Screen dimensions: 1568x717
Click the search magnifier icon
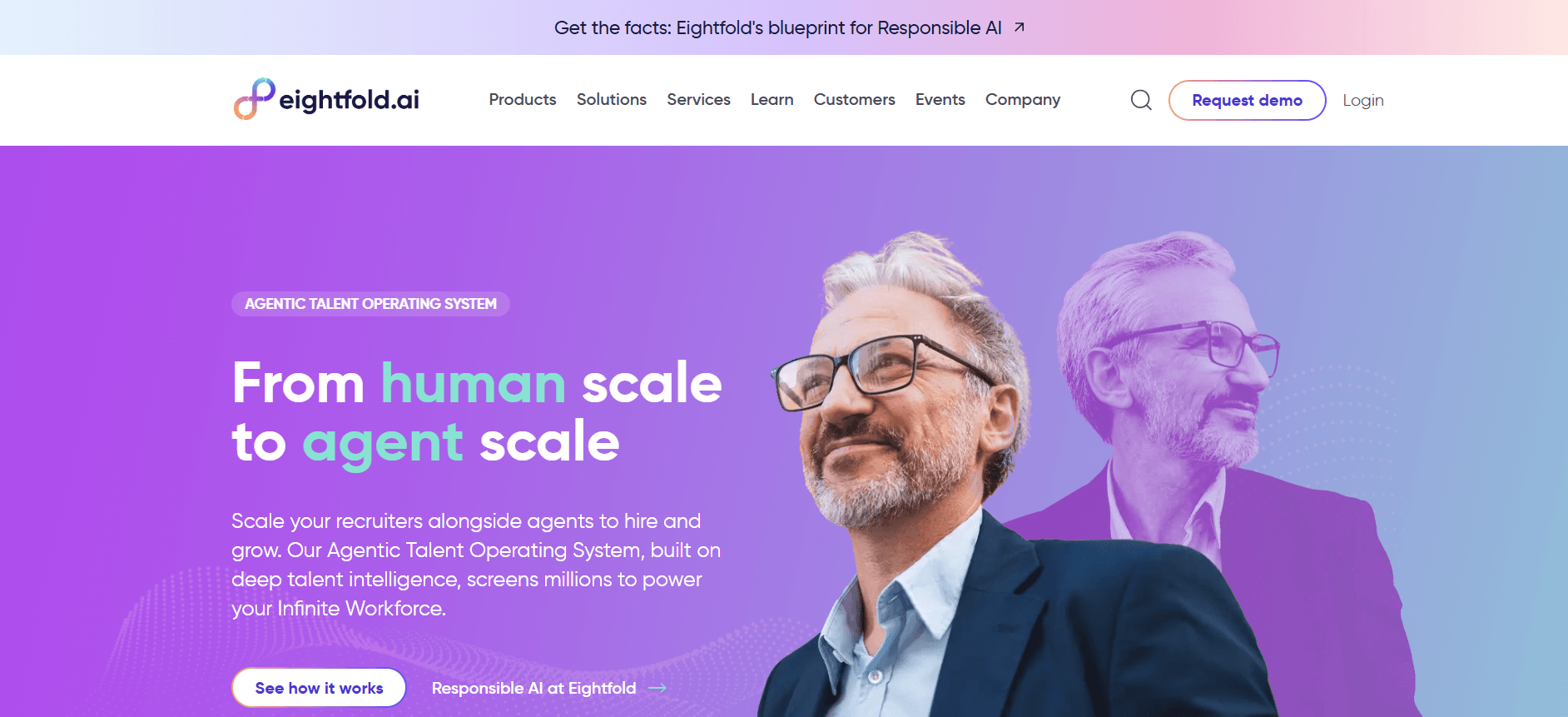pos(1141,100)
